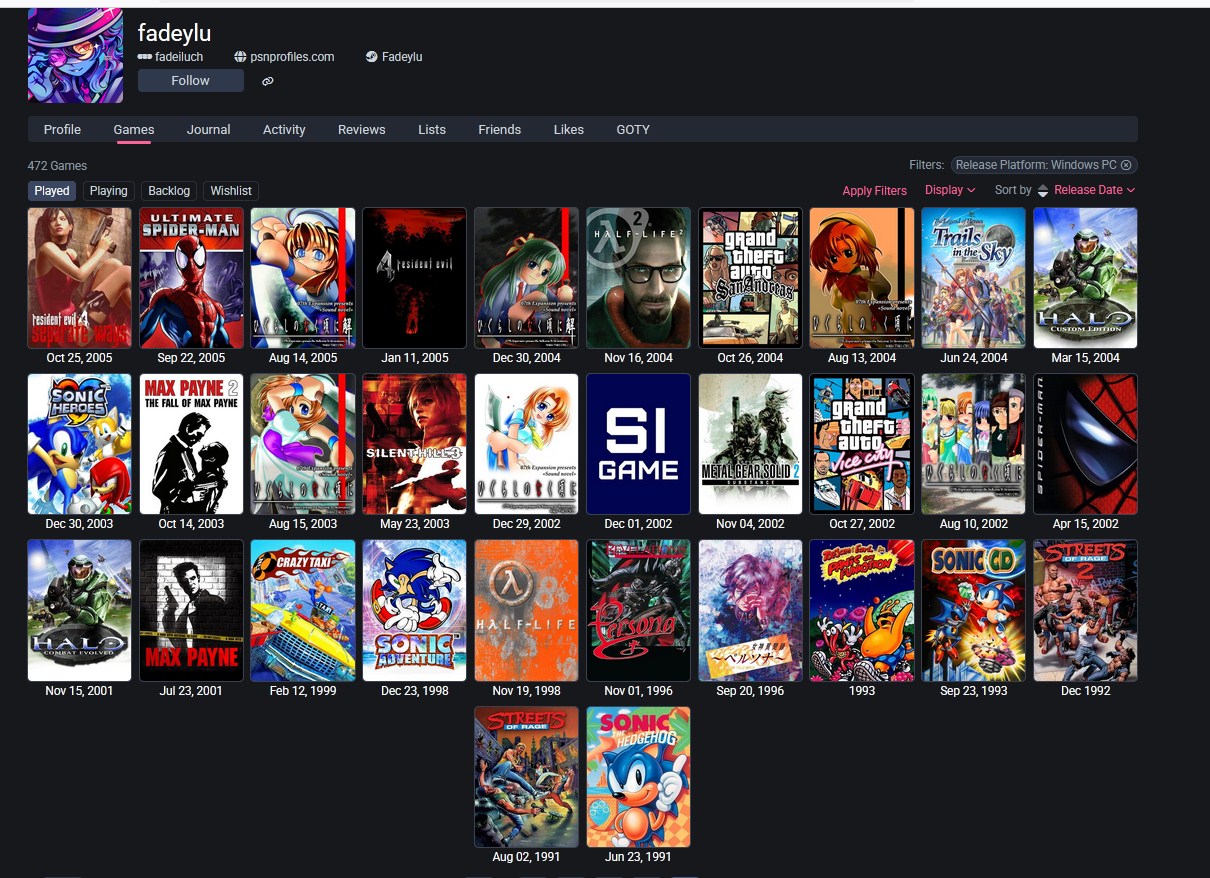This screenshot has height=878, width=1210.
Task: Click the '472 Games' count text
Action: pyautogui.click(x=57, y=166)
